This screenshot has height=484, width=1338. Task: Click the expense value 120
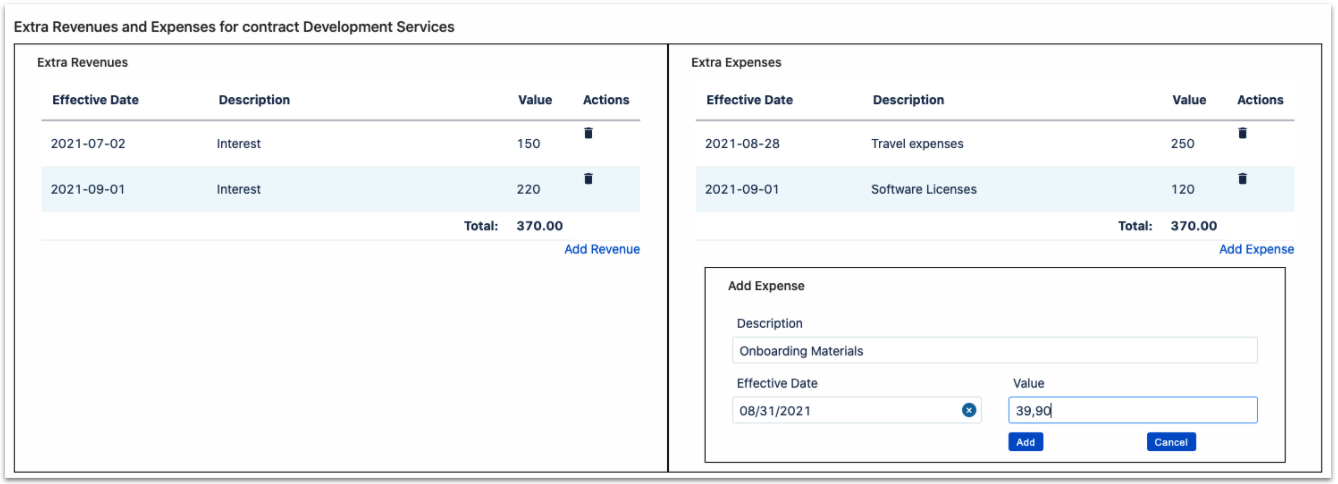(x=1183, y=190)
